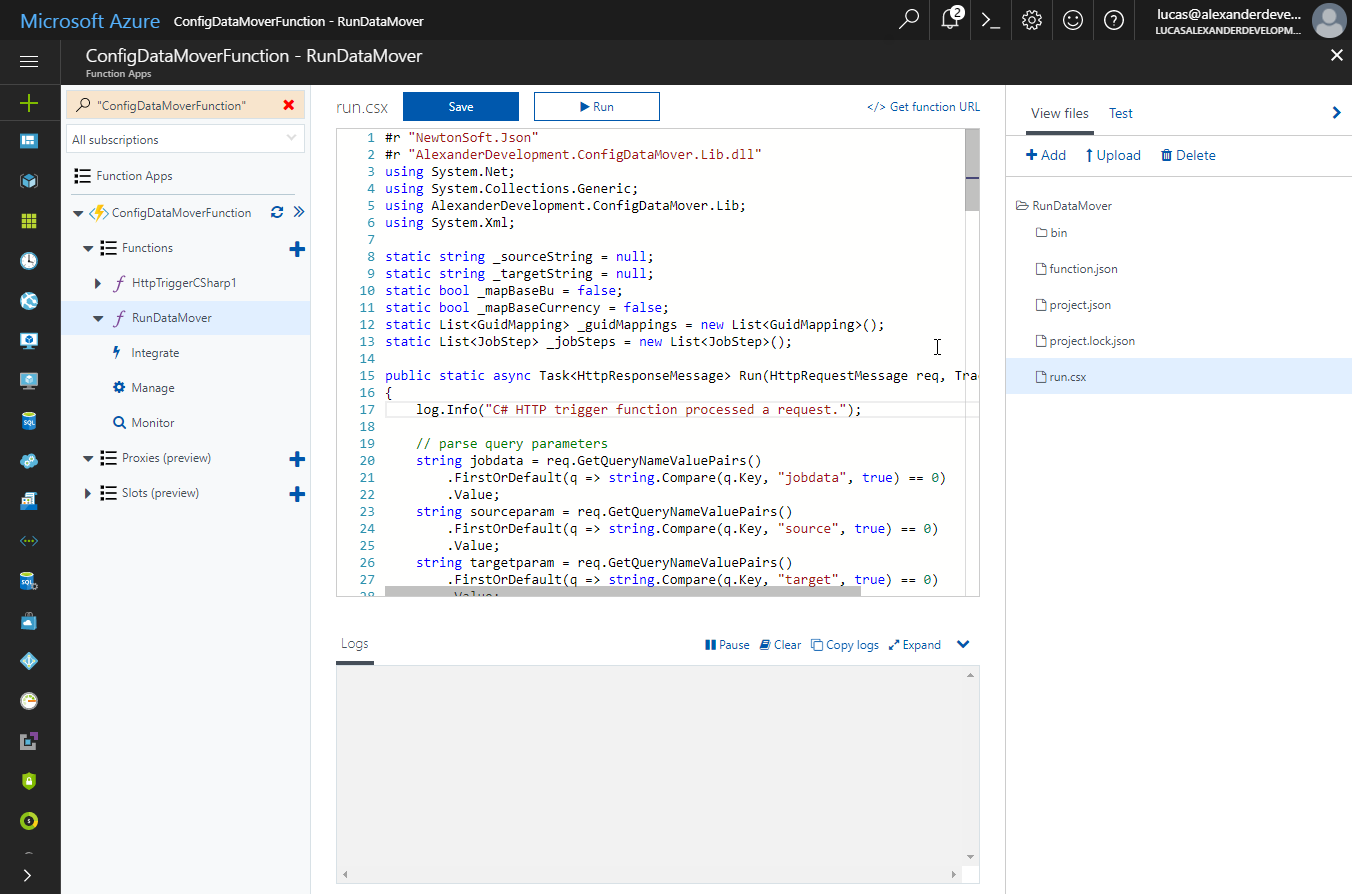The width and height of the screenshot is (1352, 894).
Task: Open the Cost Management green circle icon
Action: click(29, 820)
